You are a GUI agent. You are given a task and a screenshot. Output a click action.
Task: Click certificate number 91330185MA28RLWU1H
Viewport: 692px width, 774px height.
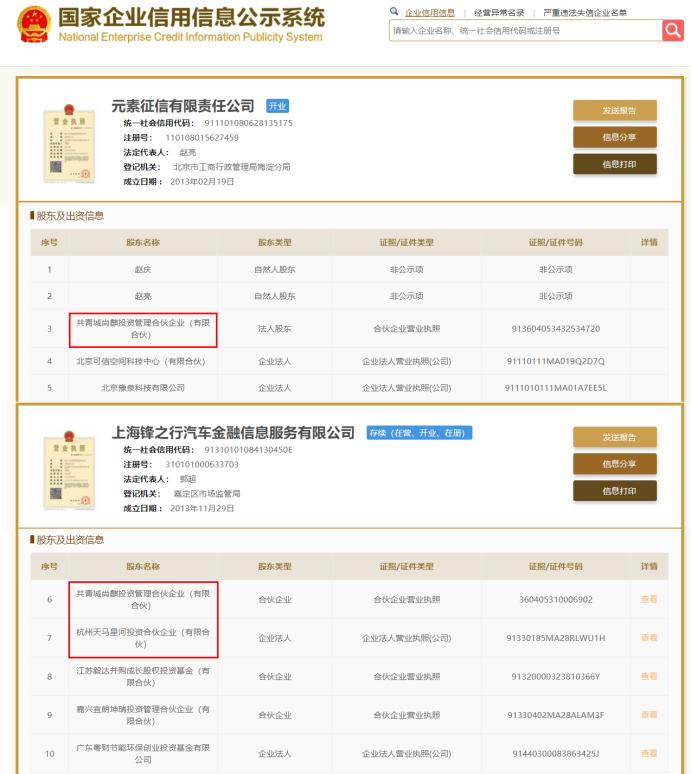point(556,638)
